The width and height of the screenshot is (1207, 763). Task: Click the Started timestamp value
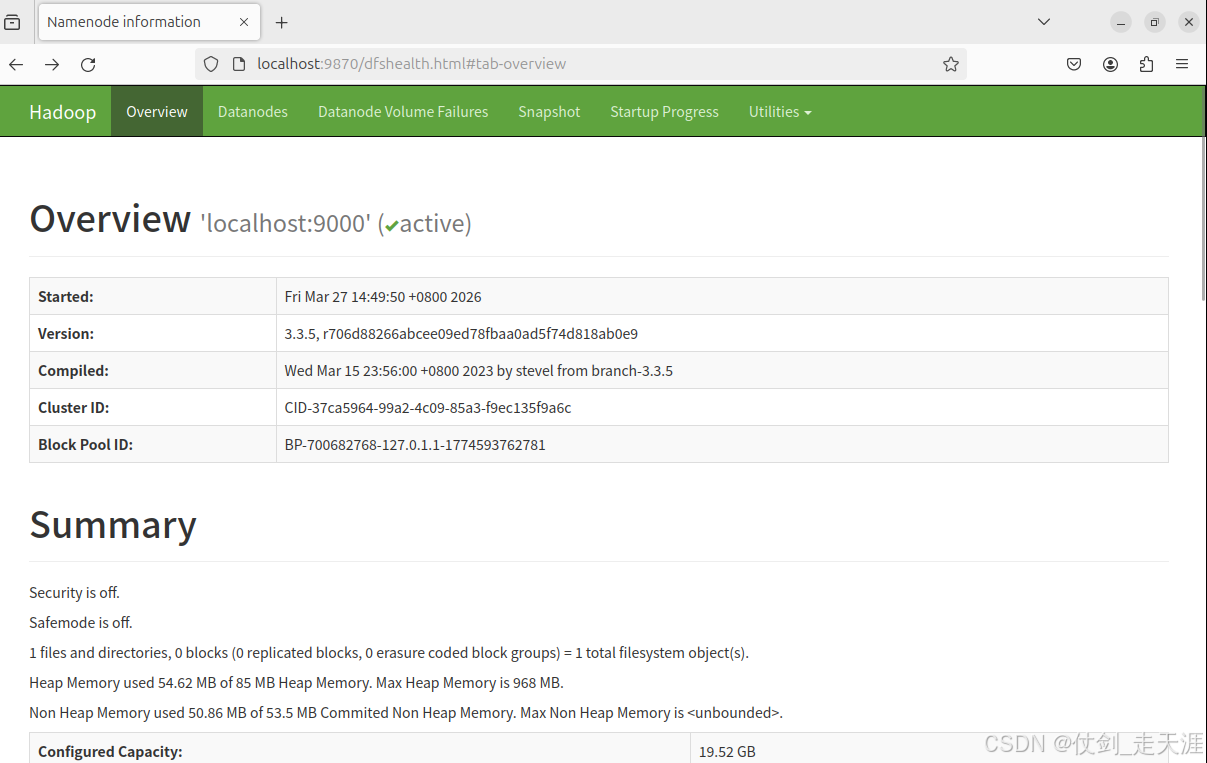pos(383,297)
